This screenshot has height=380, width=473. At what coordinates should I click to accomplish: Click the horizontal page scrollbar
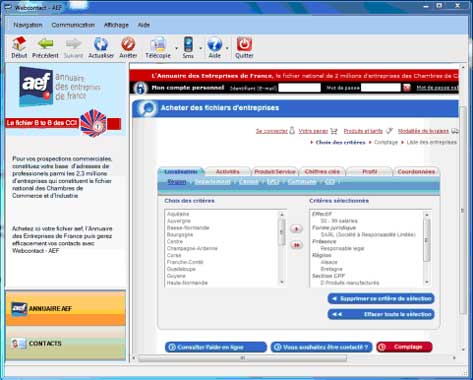point(242,358)
